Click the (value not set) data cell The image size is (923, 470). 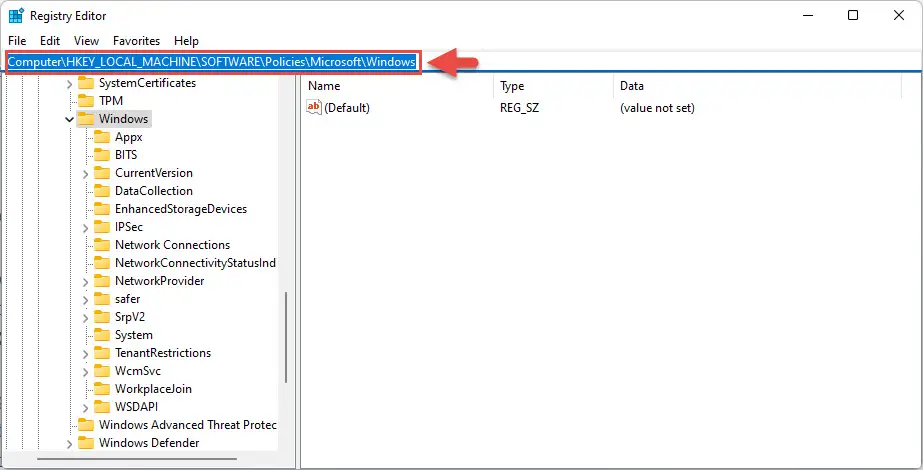[x=657, y=108]
